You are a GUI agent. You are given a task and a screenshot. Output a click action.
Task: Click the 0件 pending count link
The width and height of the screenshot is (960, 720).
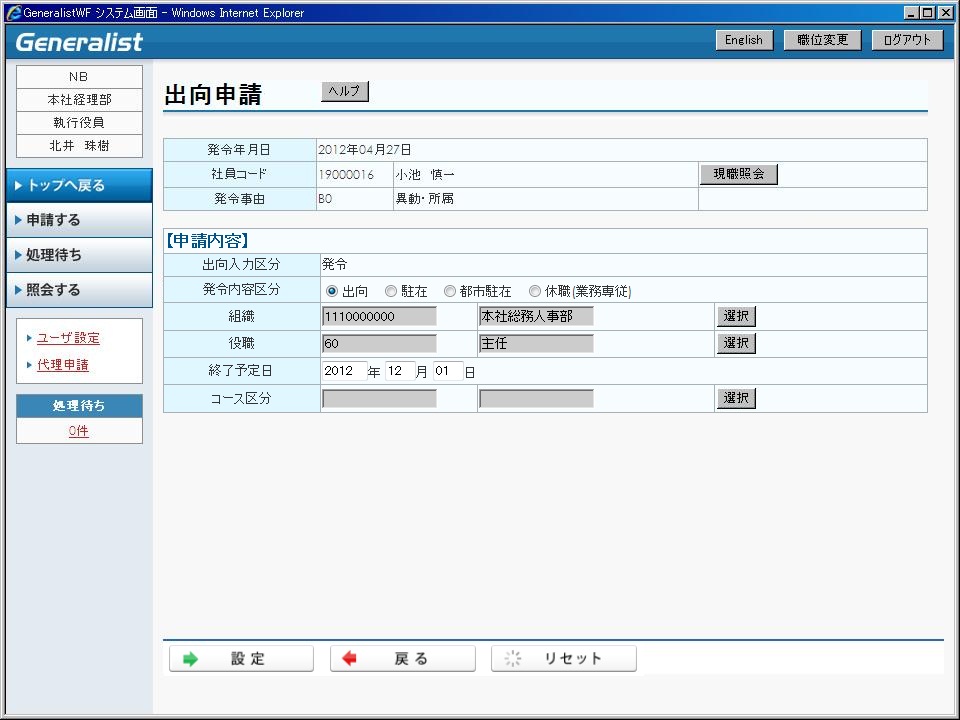point(79,431)
